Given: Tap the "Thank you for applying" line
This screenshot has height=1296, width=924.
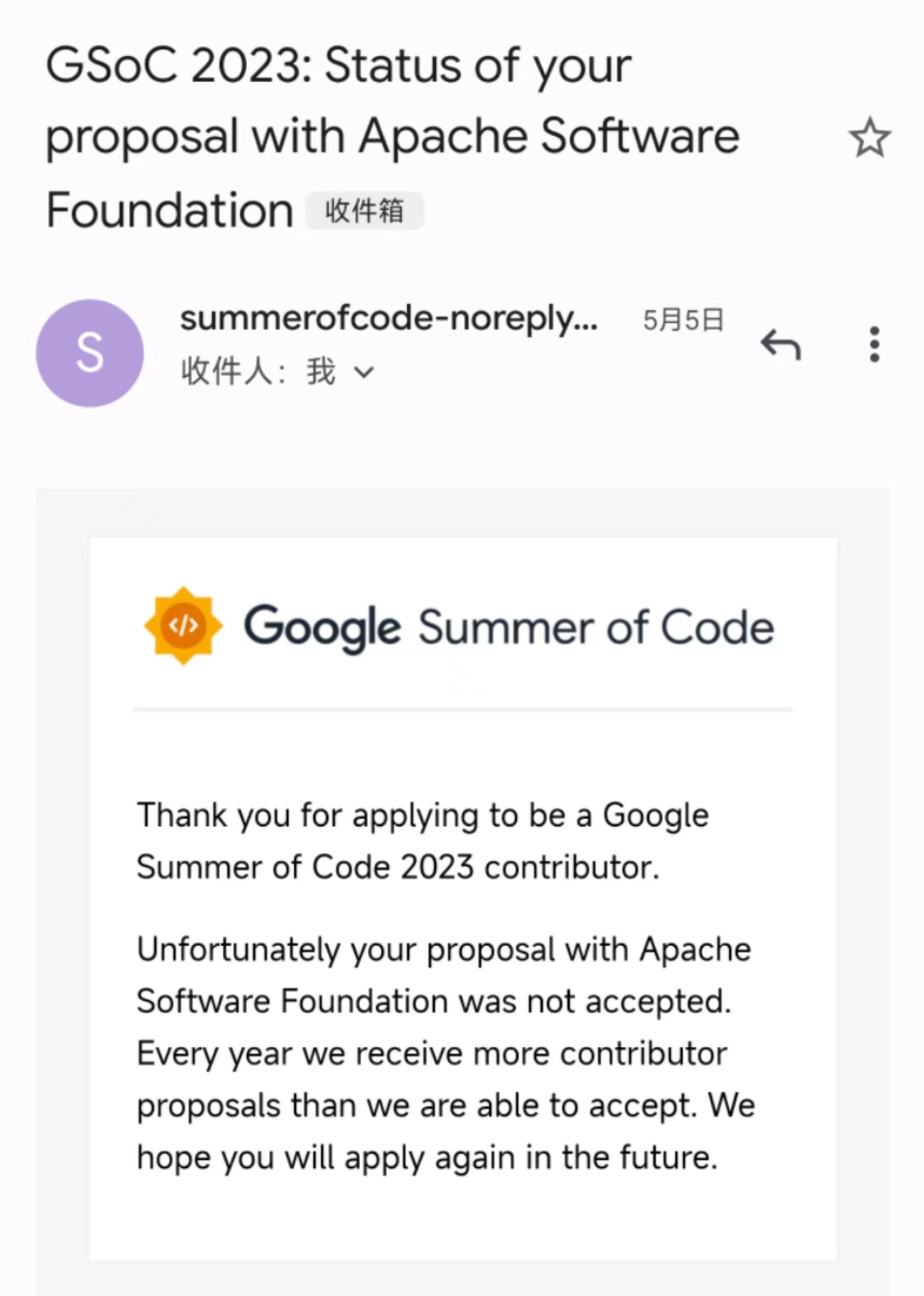Looking at the screenshot, I should pyautogui.click(x=423, y=815).
